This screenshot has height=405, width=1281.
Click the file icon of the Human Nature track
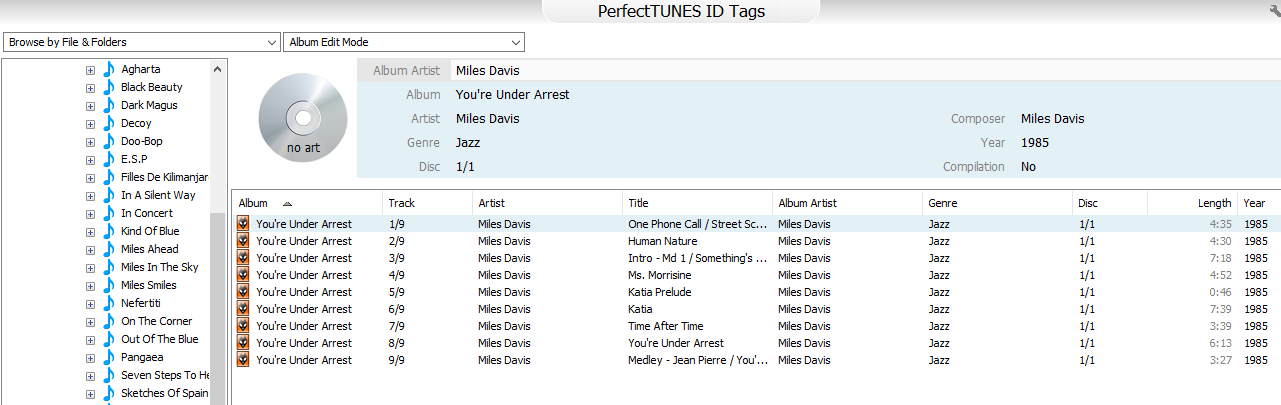pos(243,241)
